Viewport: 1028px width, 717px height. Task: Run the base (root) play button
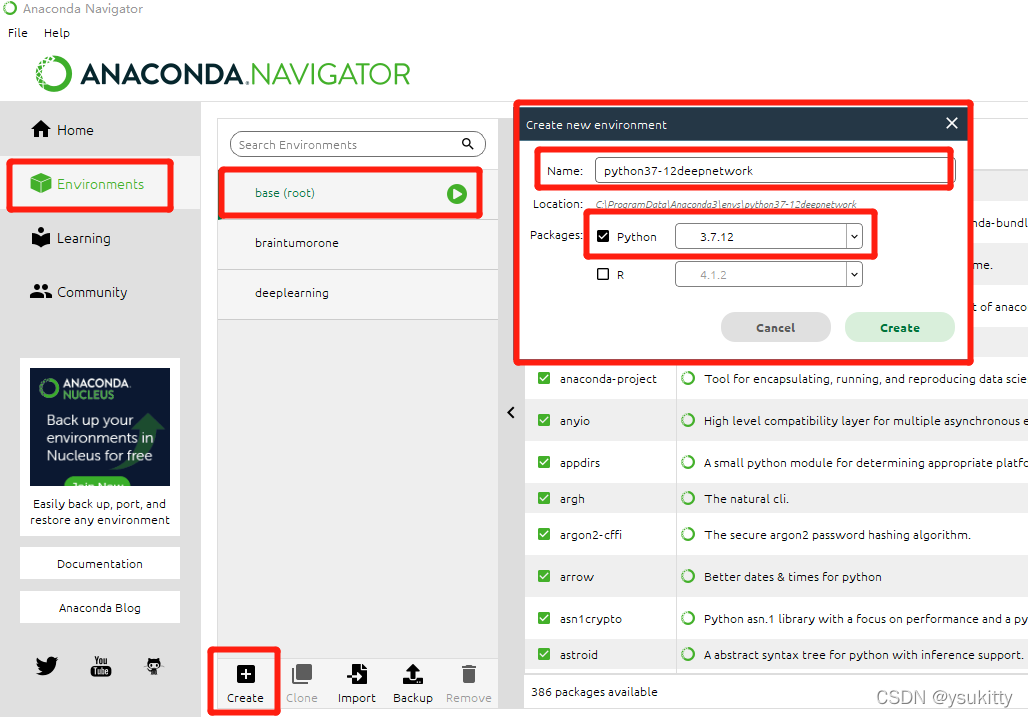tap(457, 193)
